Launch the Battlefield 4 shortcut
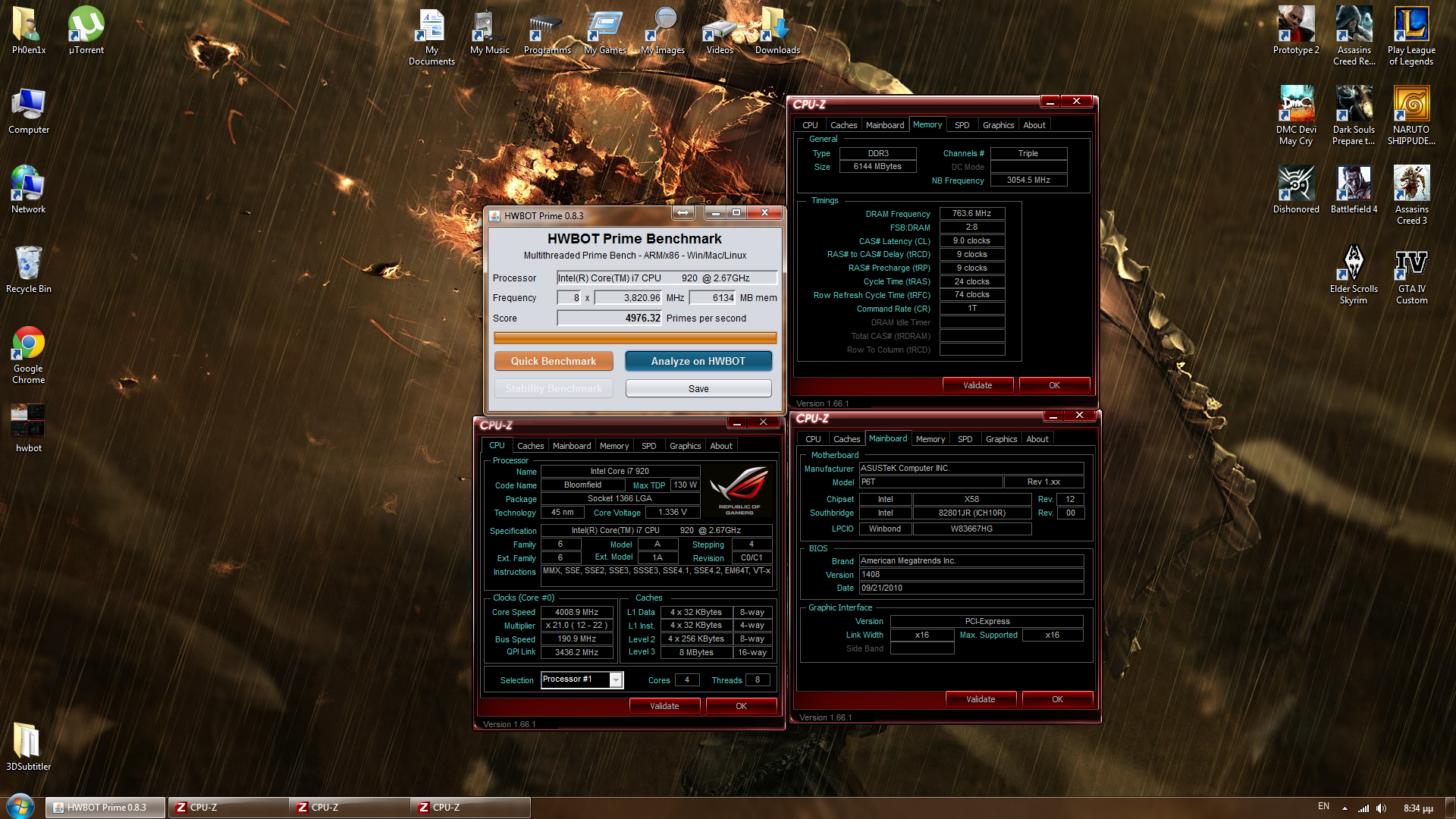Viewport: 1456px width, 819px height. click(x=1354, y=190)
